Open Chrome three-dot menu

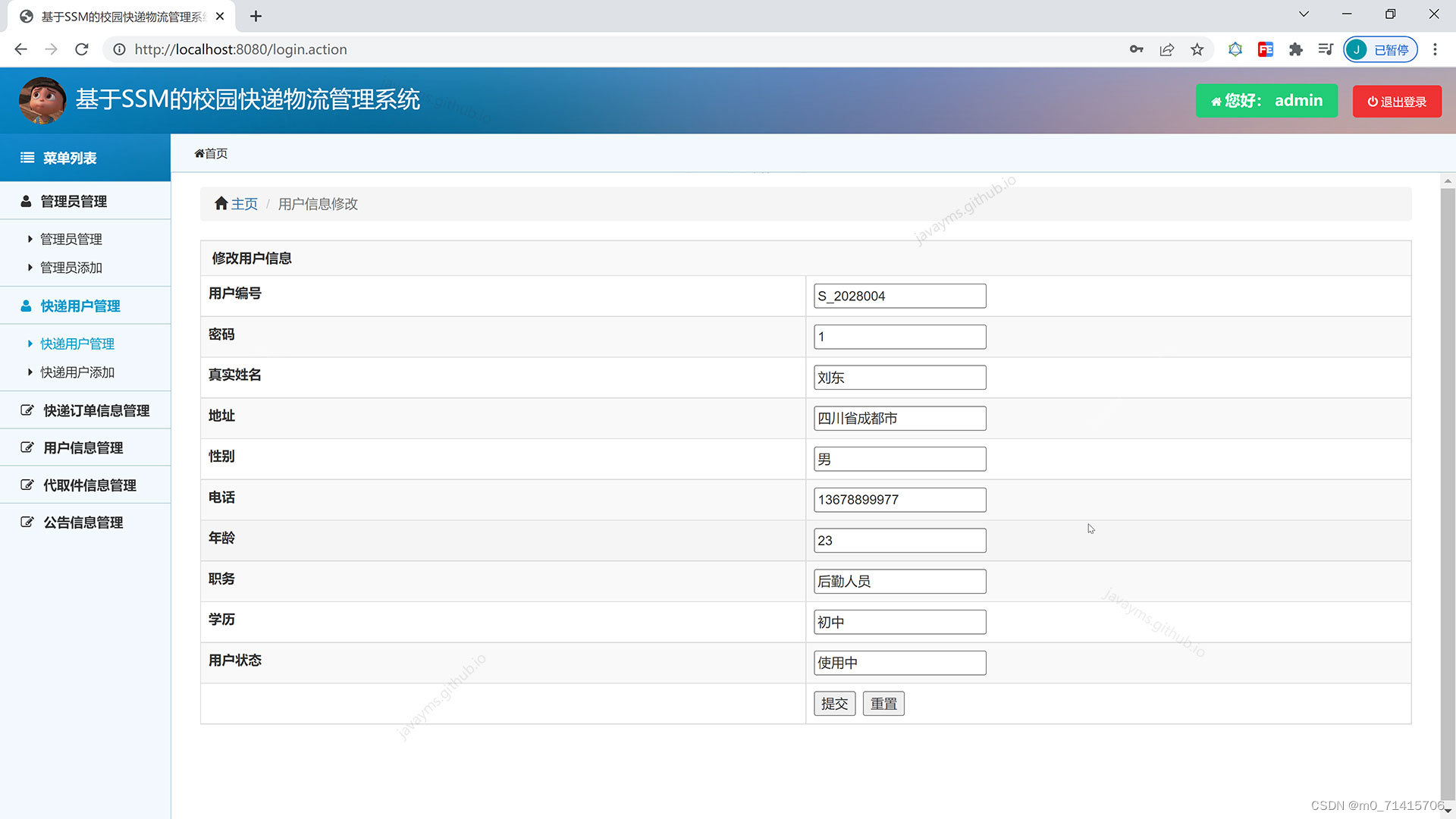[x=1435, y=49]
